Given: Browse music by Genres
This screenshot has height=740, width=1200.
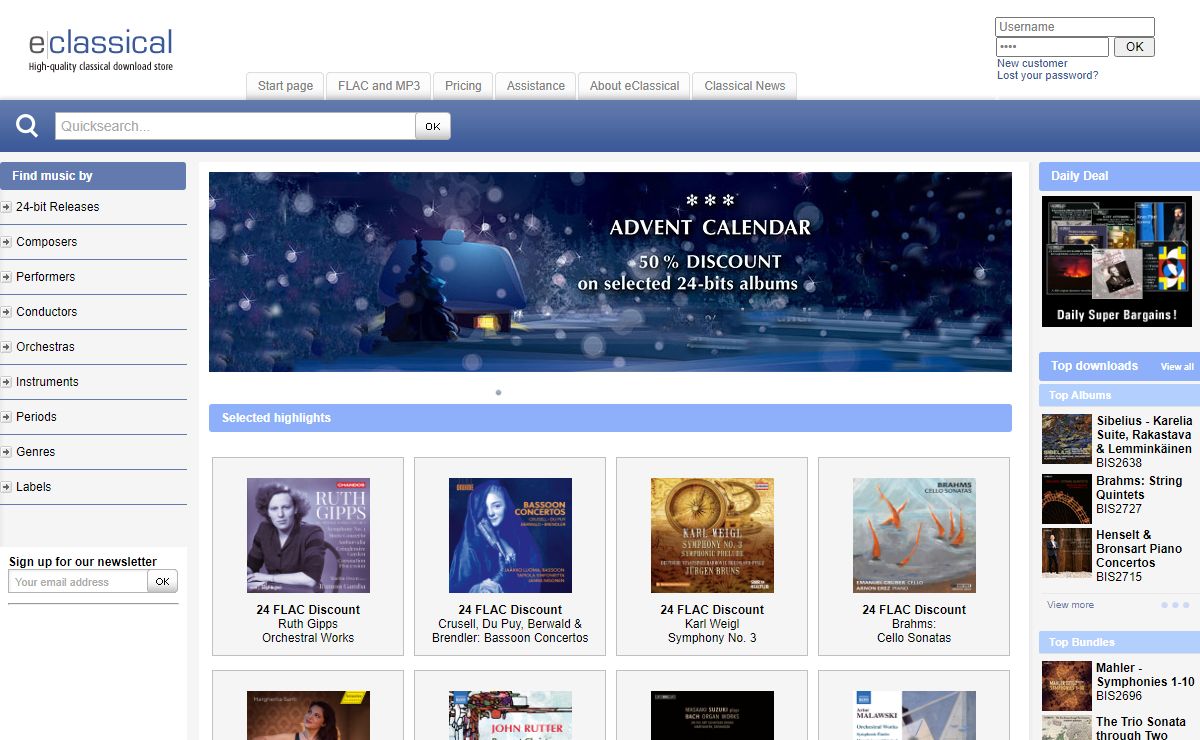Looking at the screenshot, I should coord(36,452).
